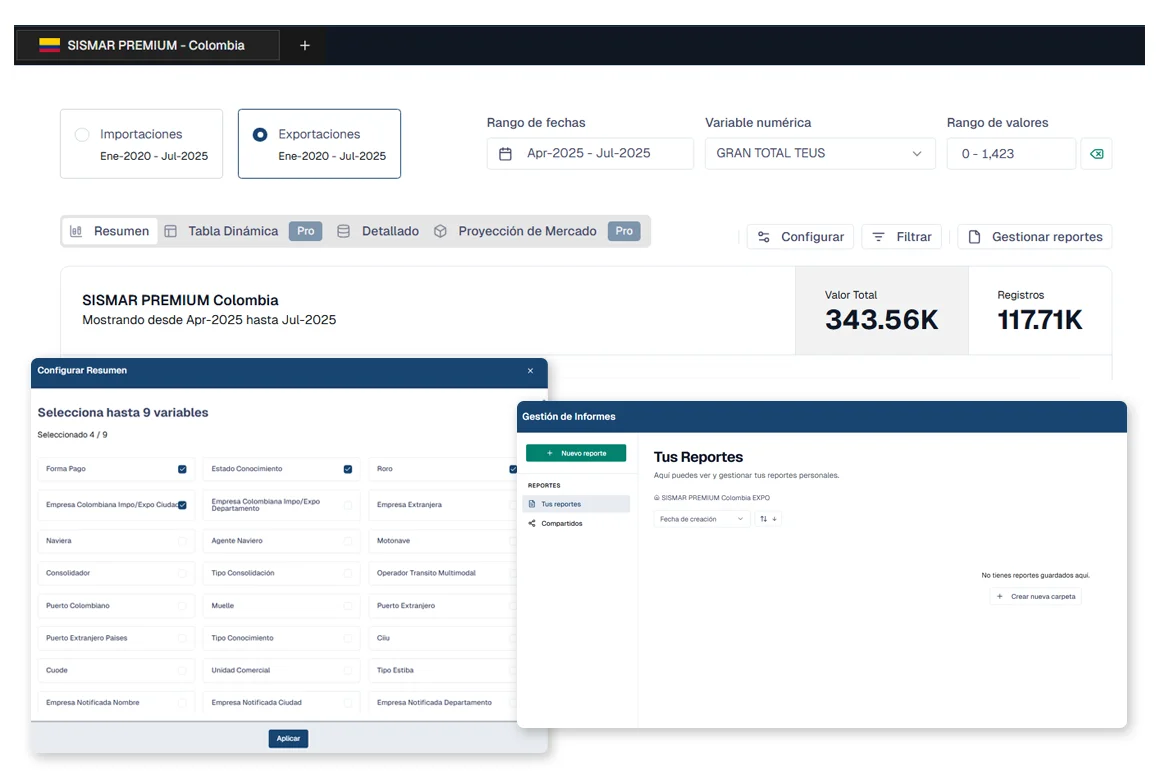The image size is (1166, 782).
Task: Uncheck Empresa Colombiana Impo/Expo Ciudad checkbox
Action: tap(182, 505)
